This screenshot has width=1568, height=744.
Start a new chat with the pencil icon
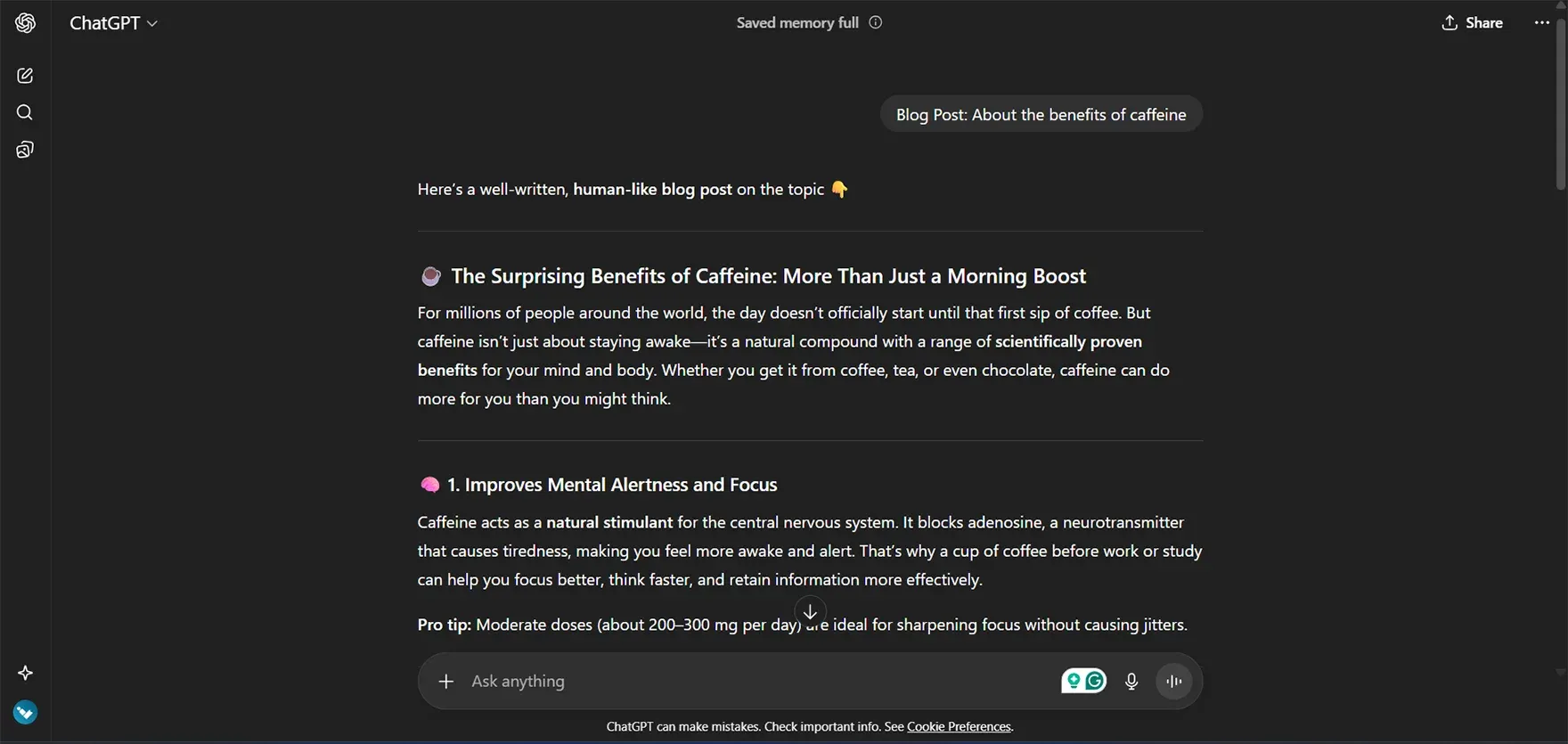25,76
